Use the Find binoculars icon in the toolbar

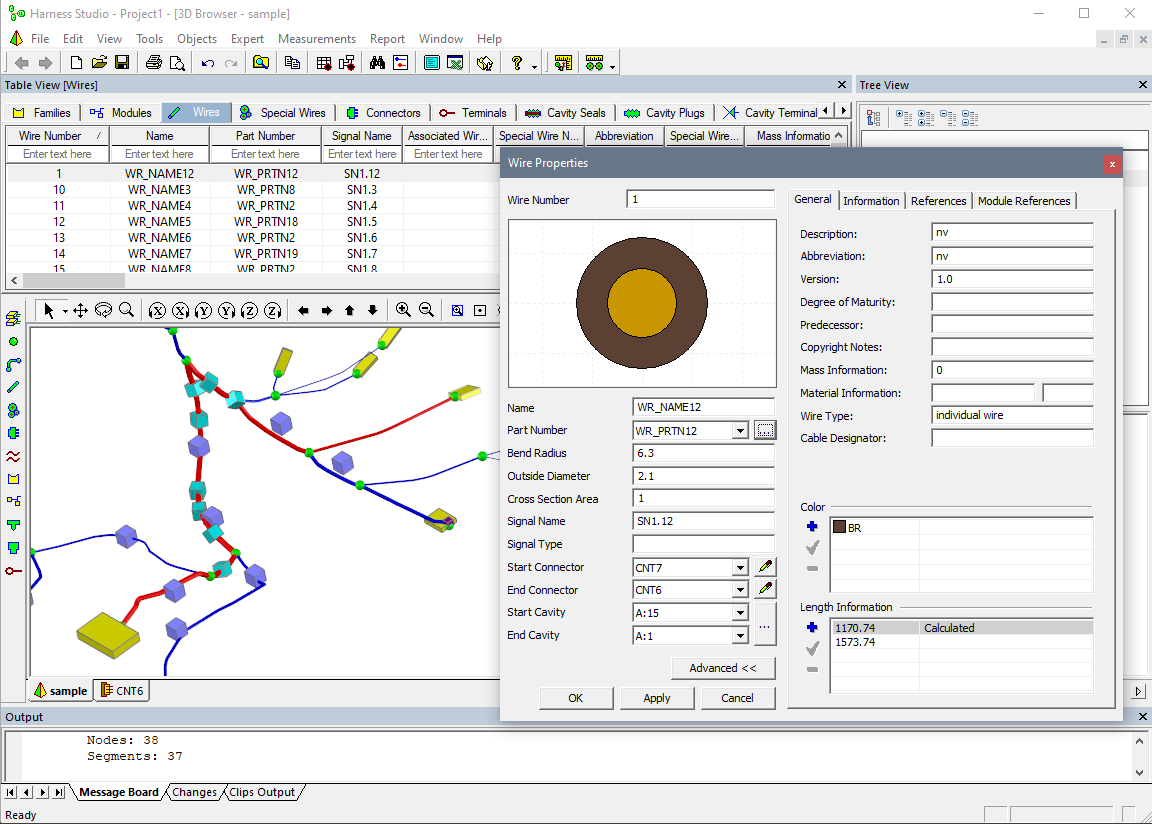(377, 62)
